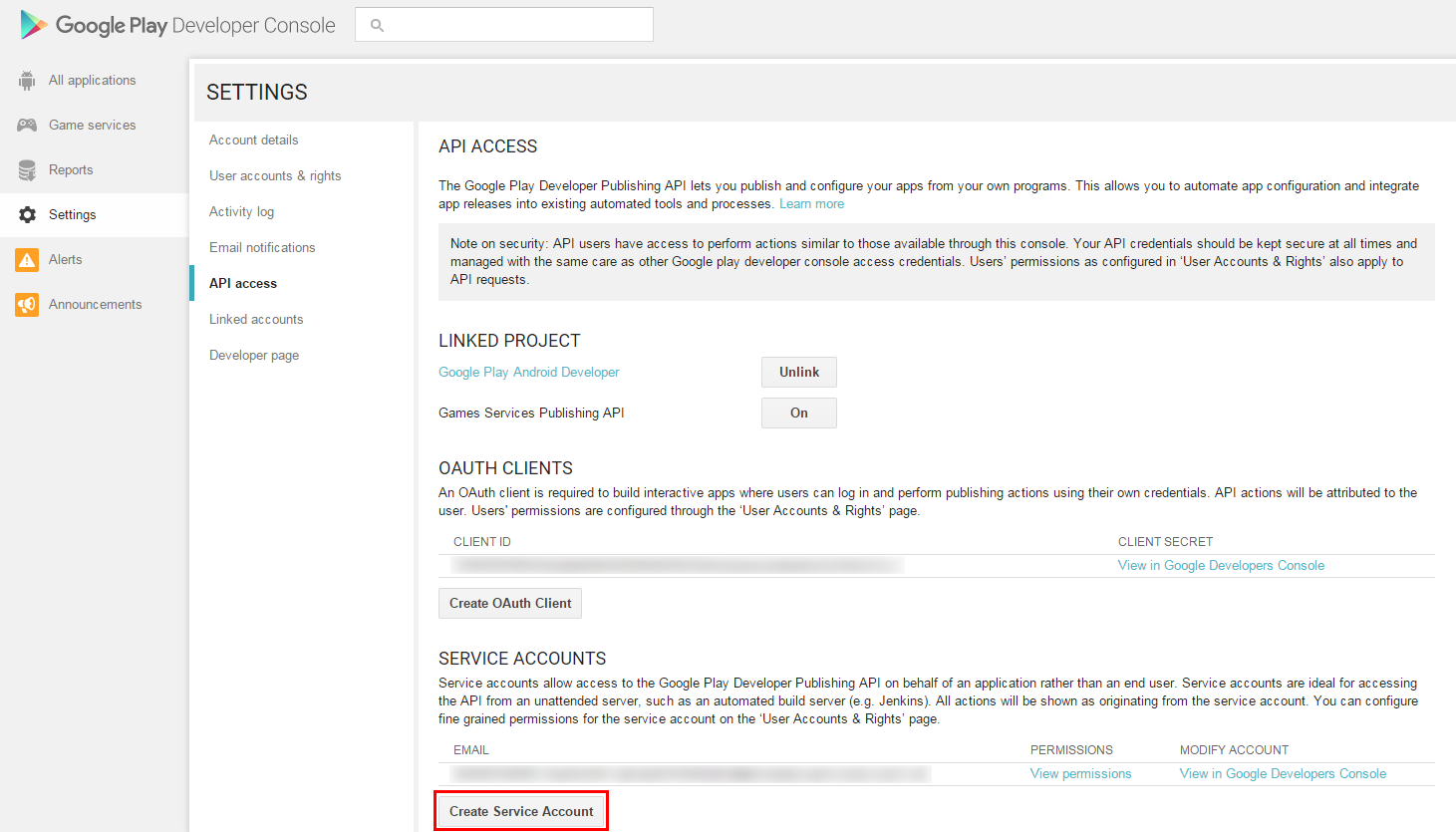Viewport: 1456px width, 832px height.
Task: Open Email notifications settings
Action: (x=262, y=247)
